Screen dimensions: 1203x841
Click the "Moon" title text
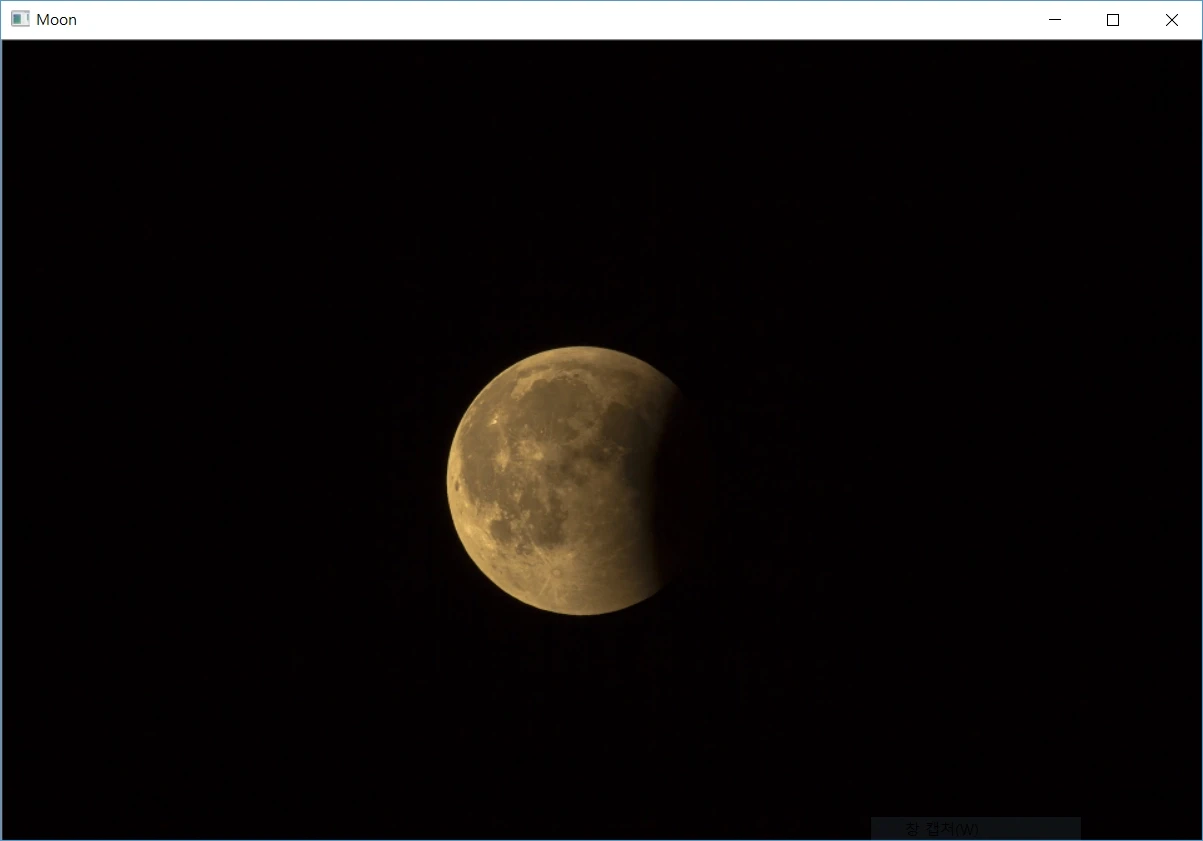(56, 20)
